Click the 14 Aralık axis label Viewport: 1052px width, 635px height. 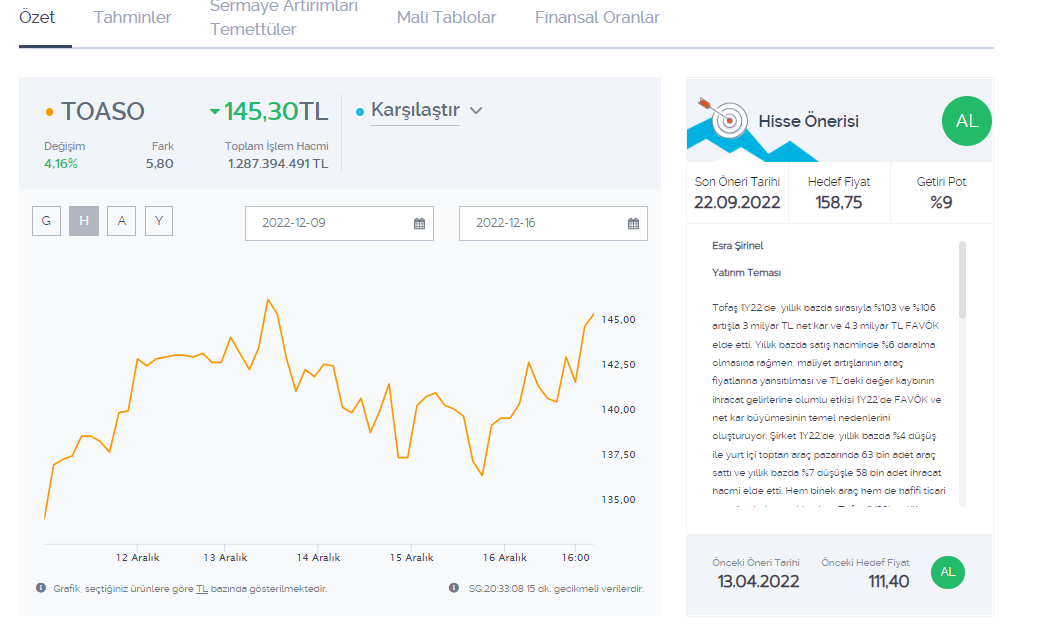pyautogui.click(x=319, y=557)
